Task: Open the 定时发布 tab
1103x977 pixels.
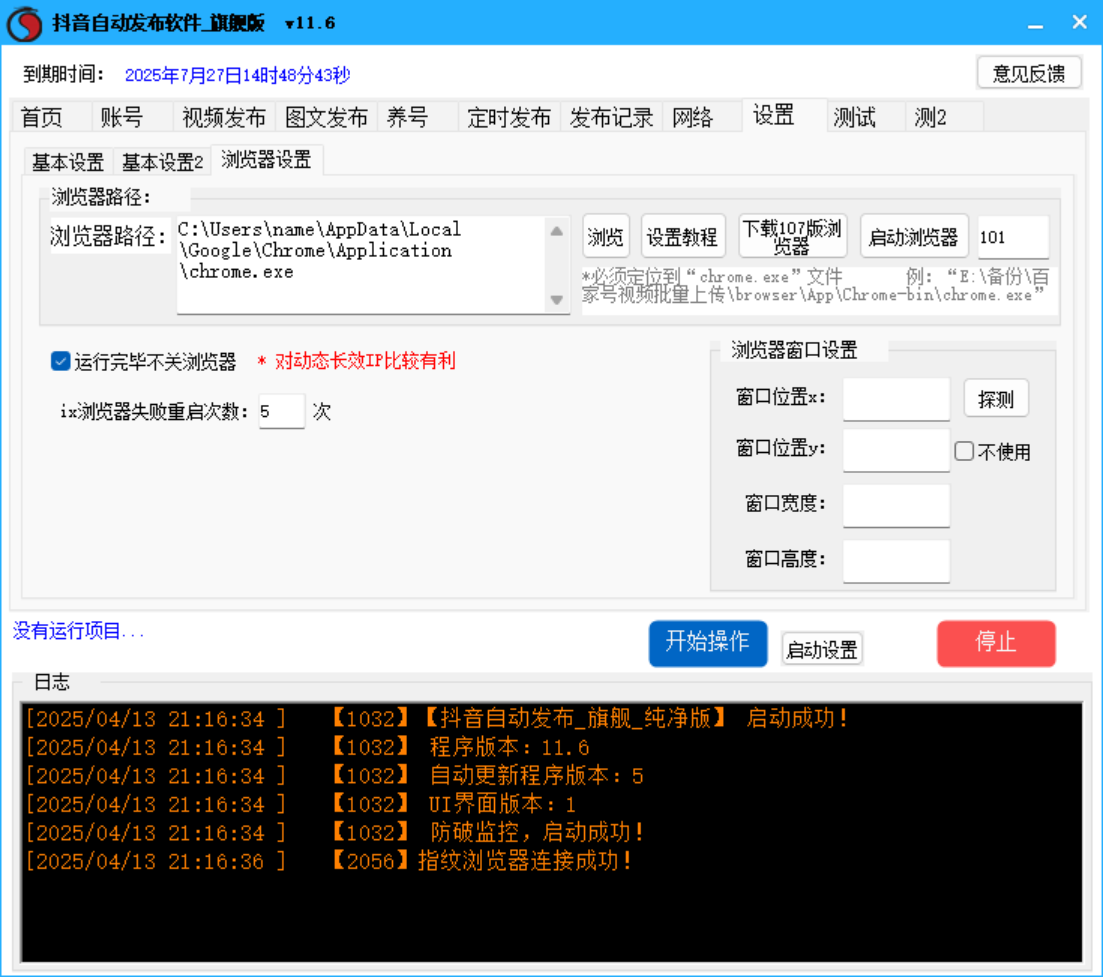Action: (x=509, y=117)
